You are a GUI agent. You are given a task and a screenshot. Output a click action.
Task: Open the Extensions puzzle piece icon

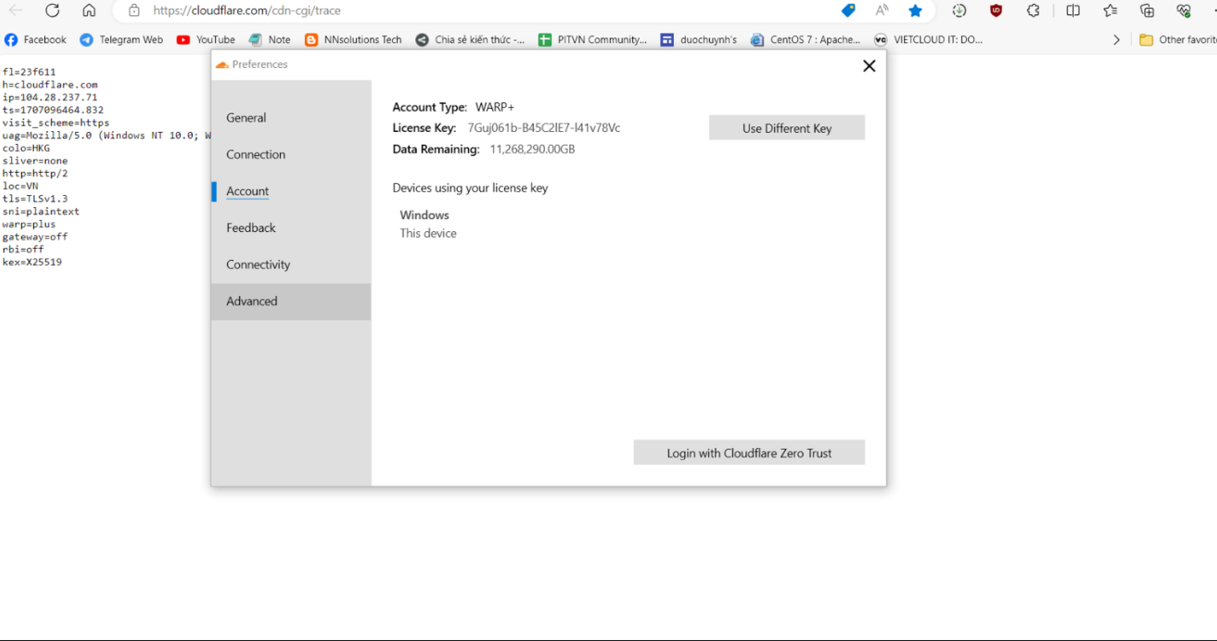pyautogui.click(x=1033, y=11)
